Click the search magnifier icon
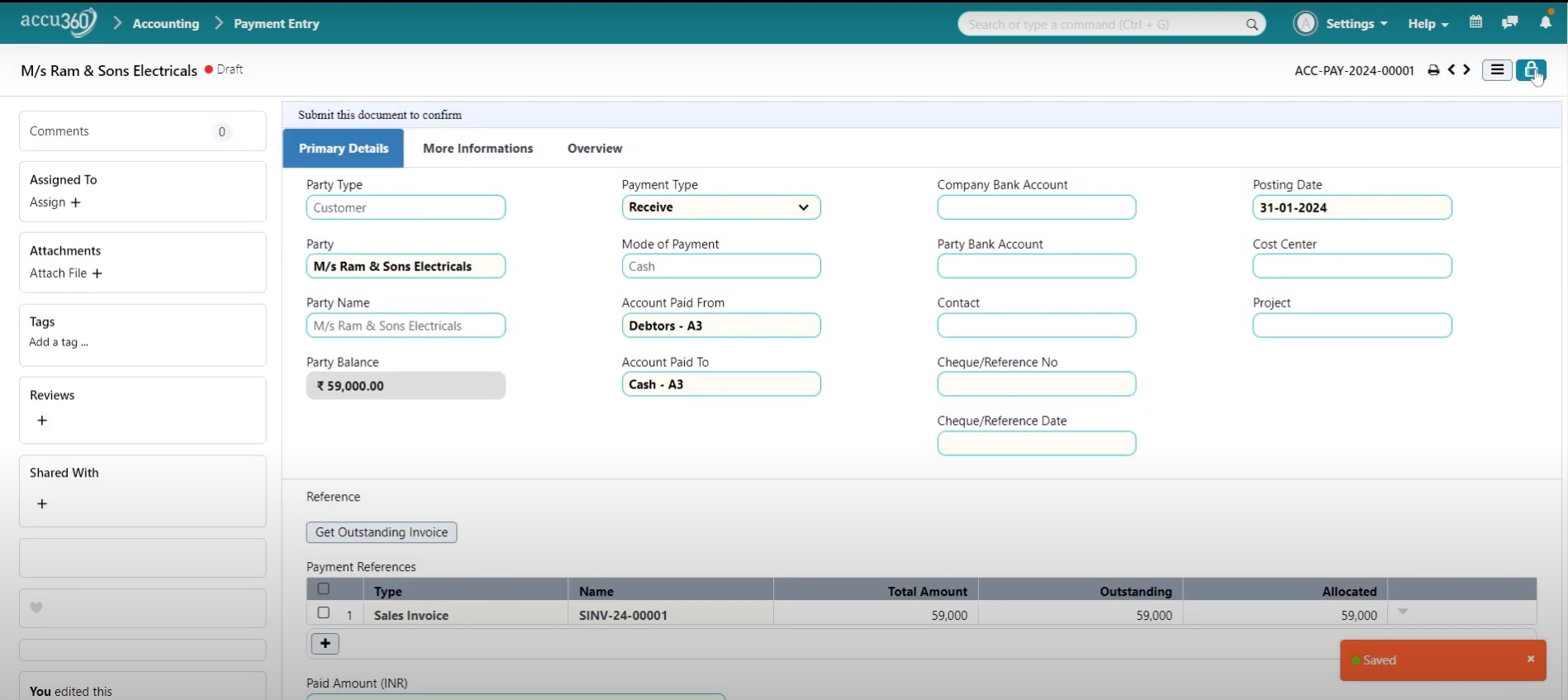 tap(1252, 25)
